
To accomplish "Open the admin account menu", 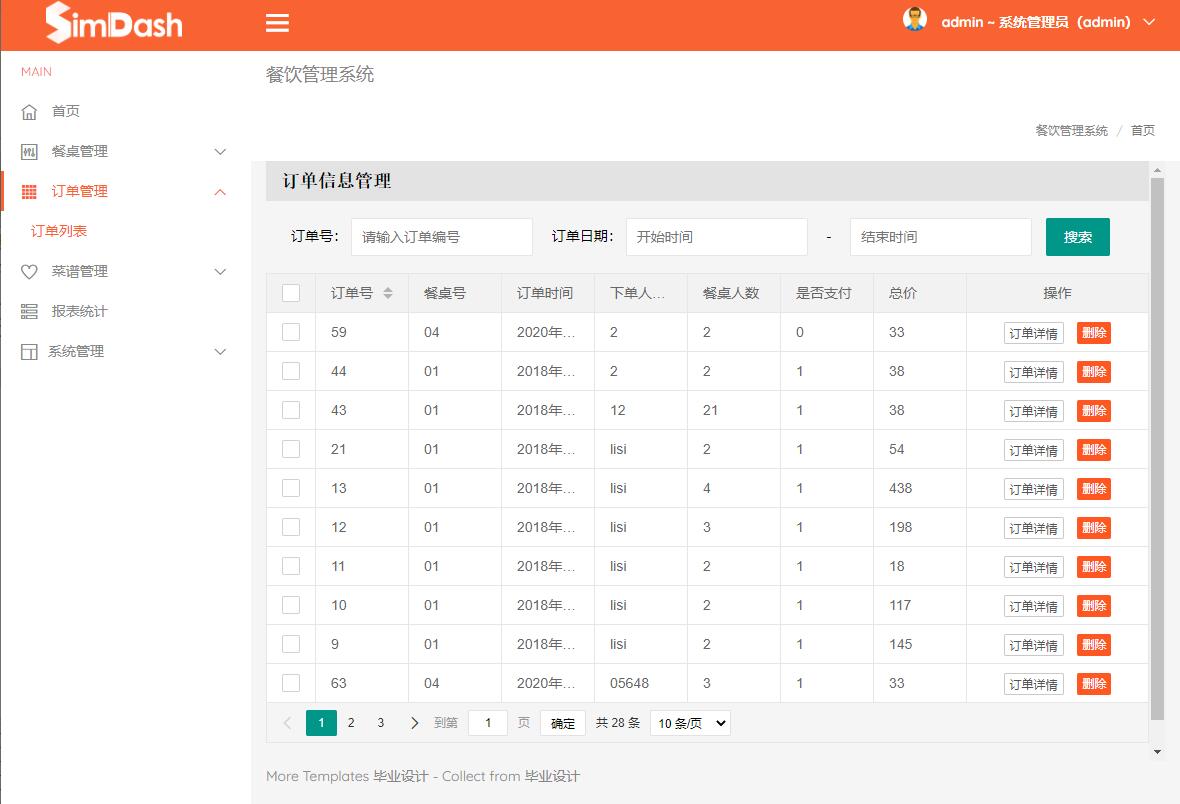I will 1040,20.
